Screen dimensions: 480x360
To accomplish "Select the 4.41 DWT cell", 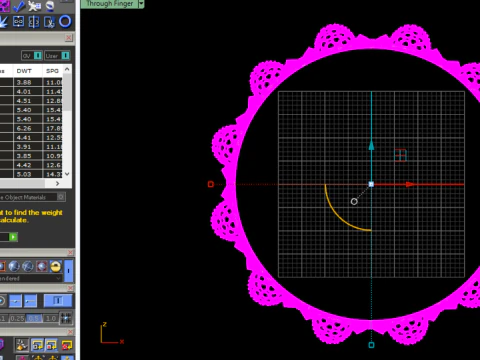I will [28, 137].
